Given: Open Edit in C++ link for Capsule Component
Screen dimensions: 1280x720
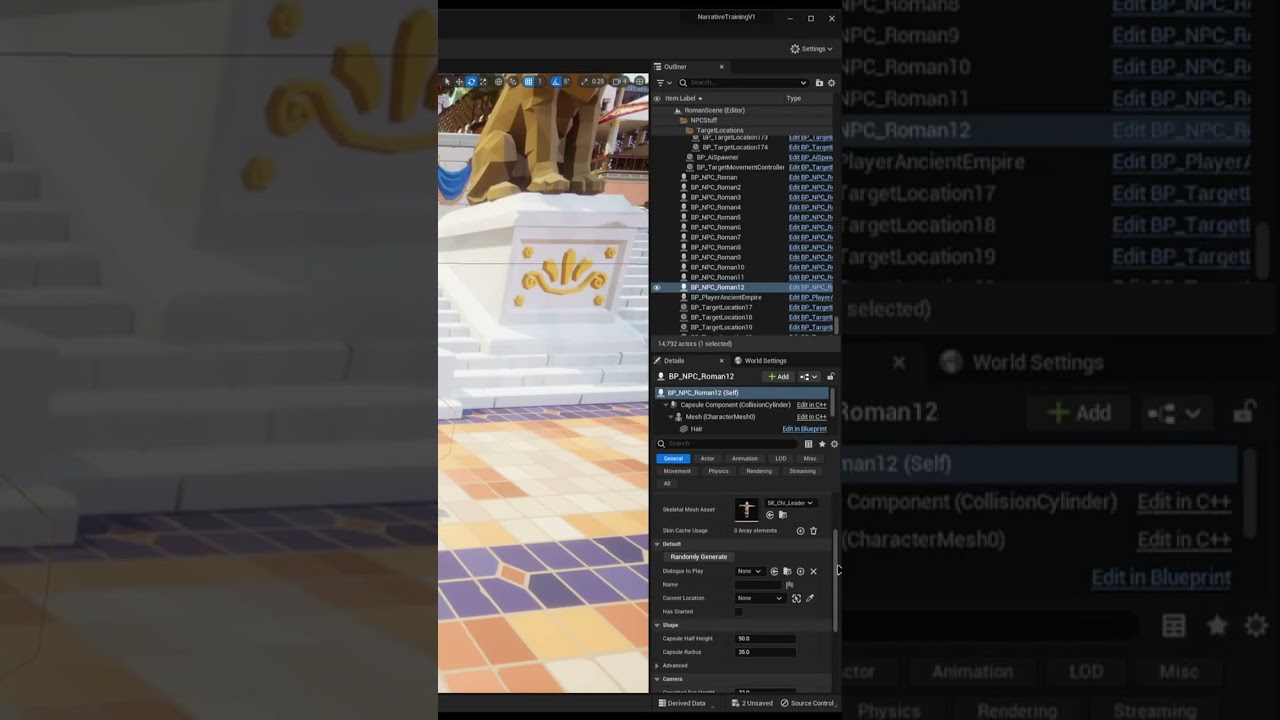Looking at the screenshot, I should point(811,405).
